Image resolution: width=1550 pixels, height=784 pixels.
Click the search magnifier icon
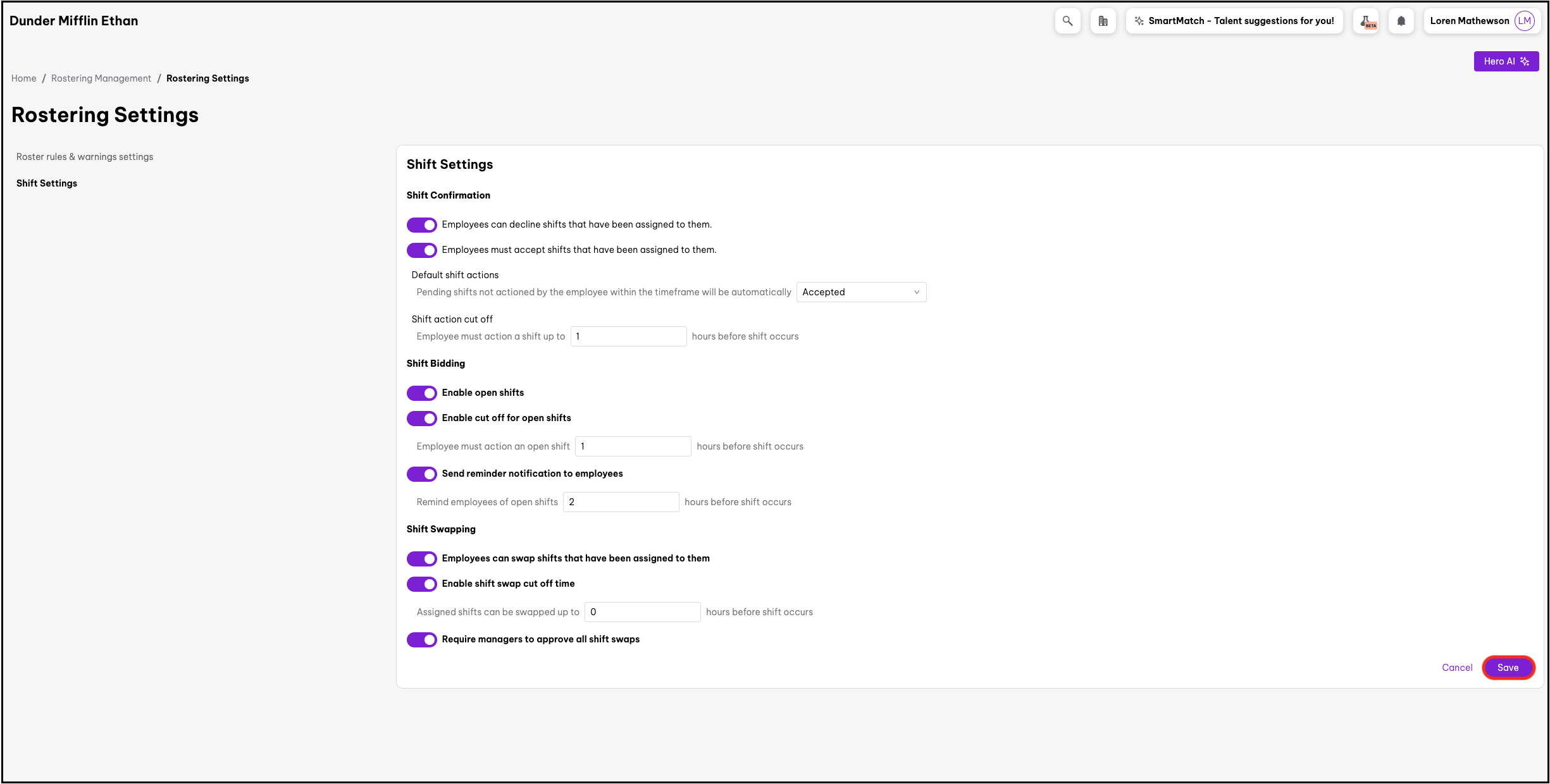(1067, 21)
